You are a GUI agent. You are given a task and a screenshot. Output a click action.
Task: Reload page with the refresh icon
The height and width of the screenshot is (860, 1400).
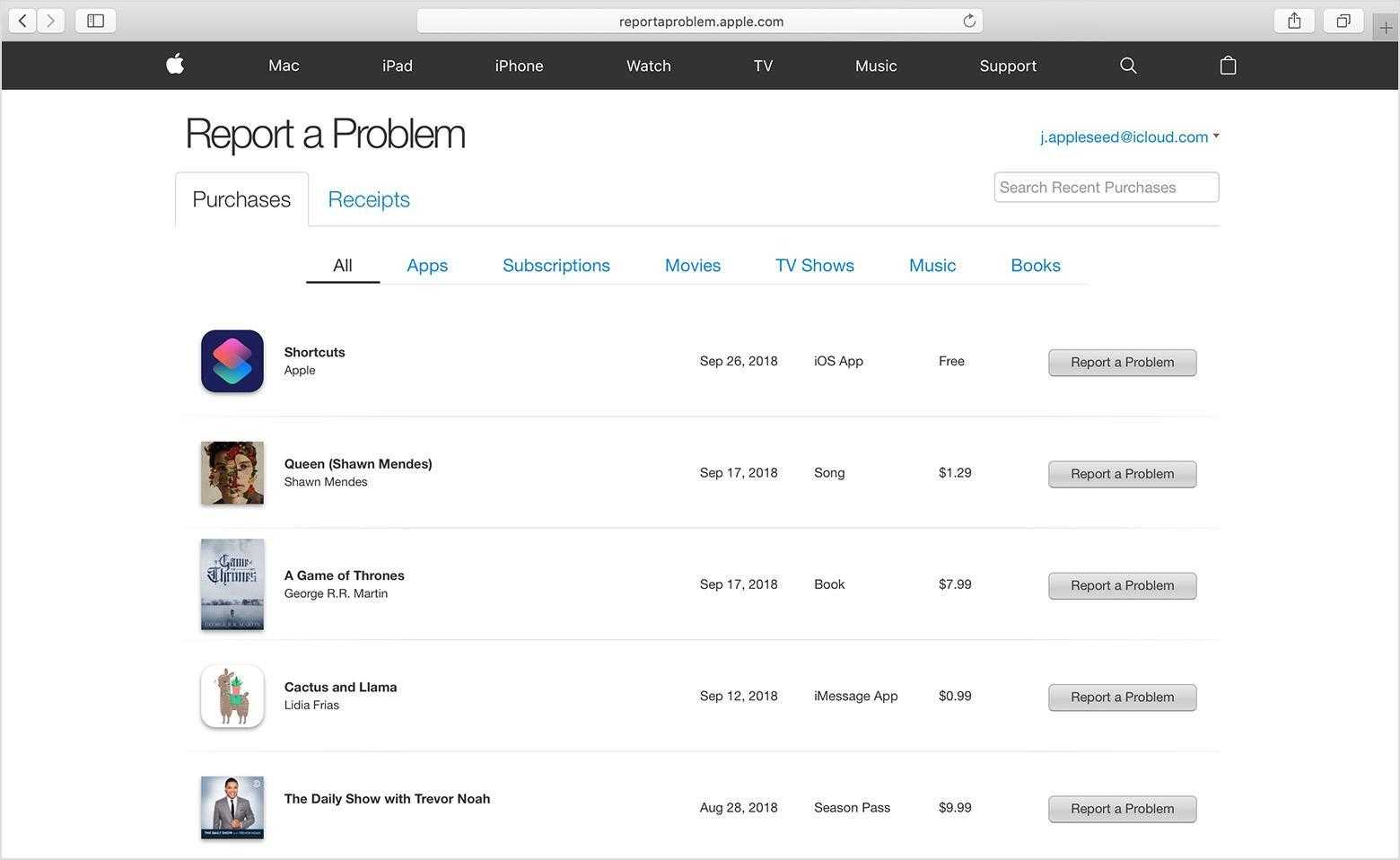click(969, 21)
